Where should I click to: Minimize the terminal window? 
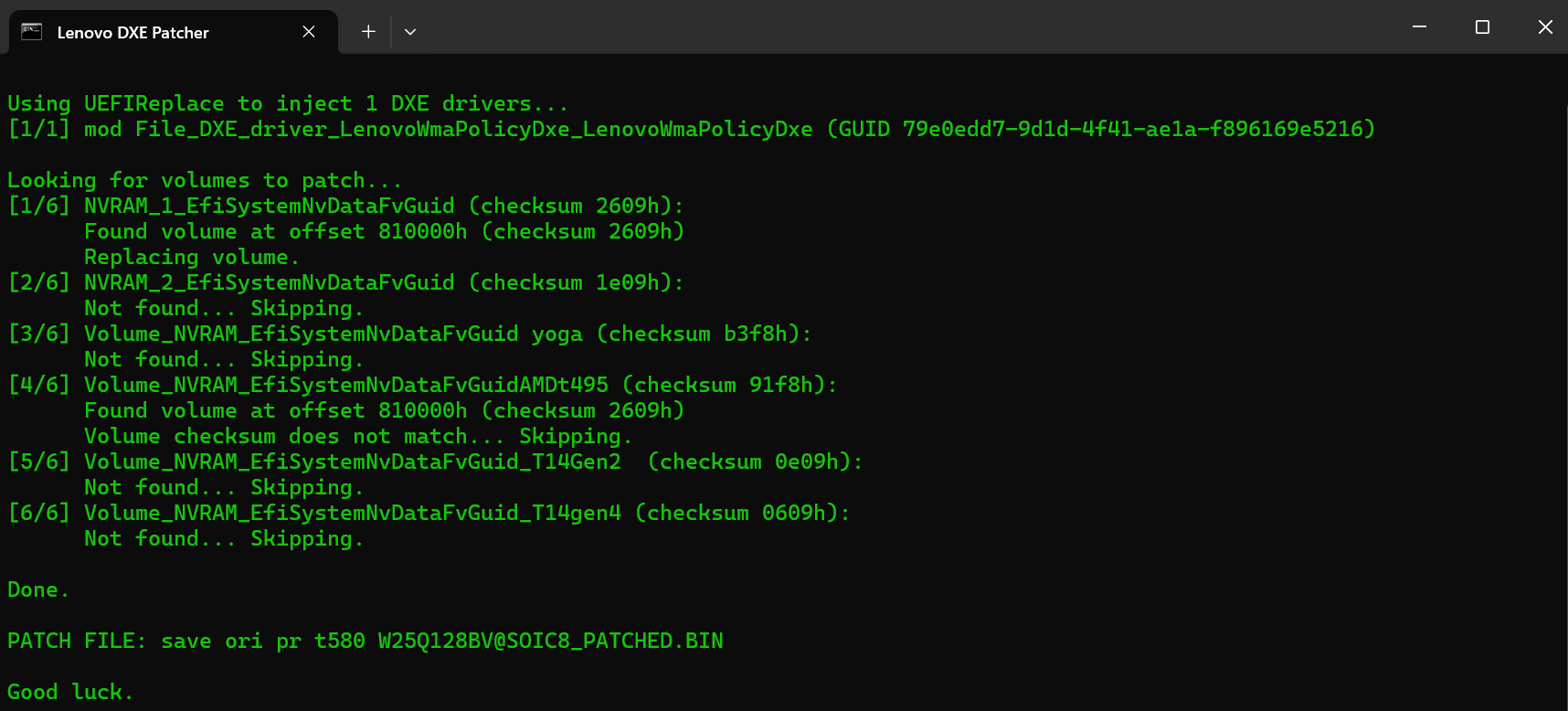pos(1419,27)
